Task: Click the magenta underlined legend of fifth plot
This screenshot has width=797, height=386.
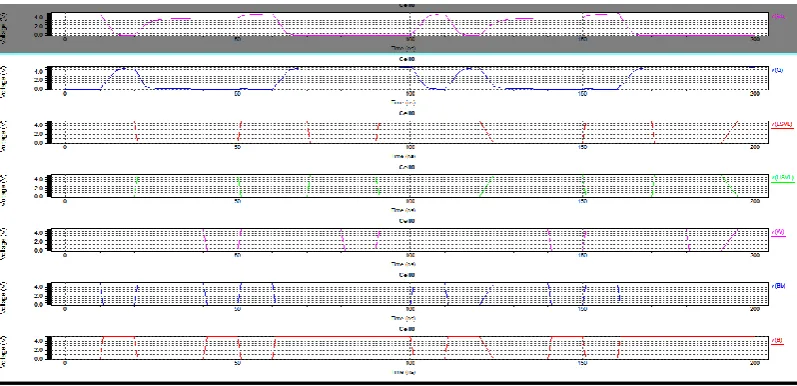Action: click(x=778, y=232)
